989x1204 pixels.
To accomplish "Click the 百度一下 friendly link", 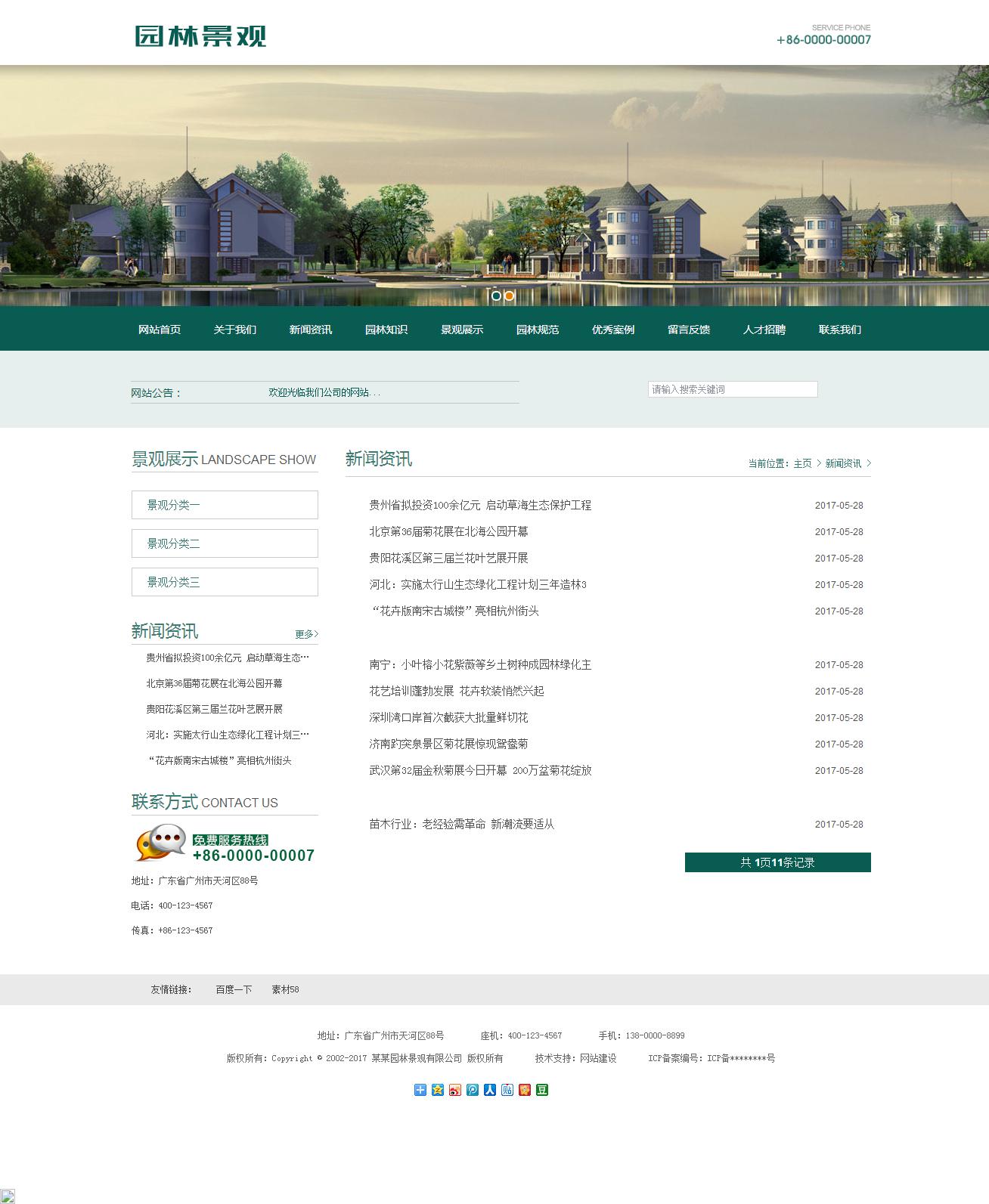I will [234, 989].
